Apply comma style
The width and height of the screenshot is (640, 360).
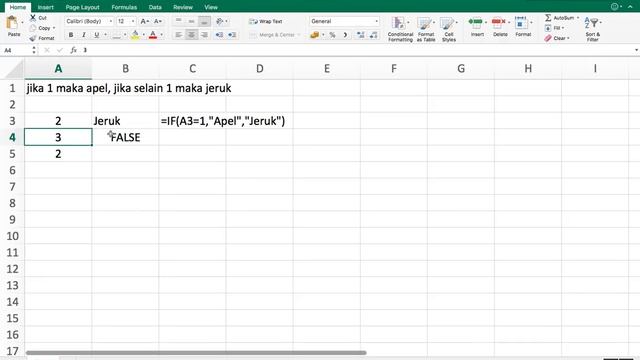click(345, 35)
